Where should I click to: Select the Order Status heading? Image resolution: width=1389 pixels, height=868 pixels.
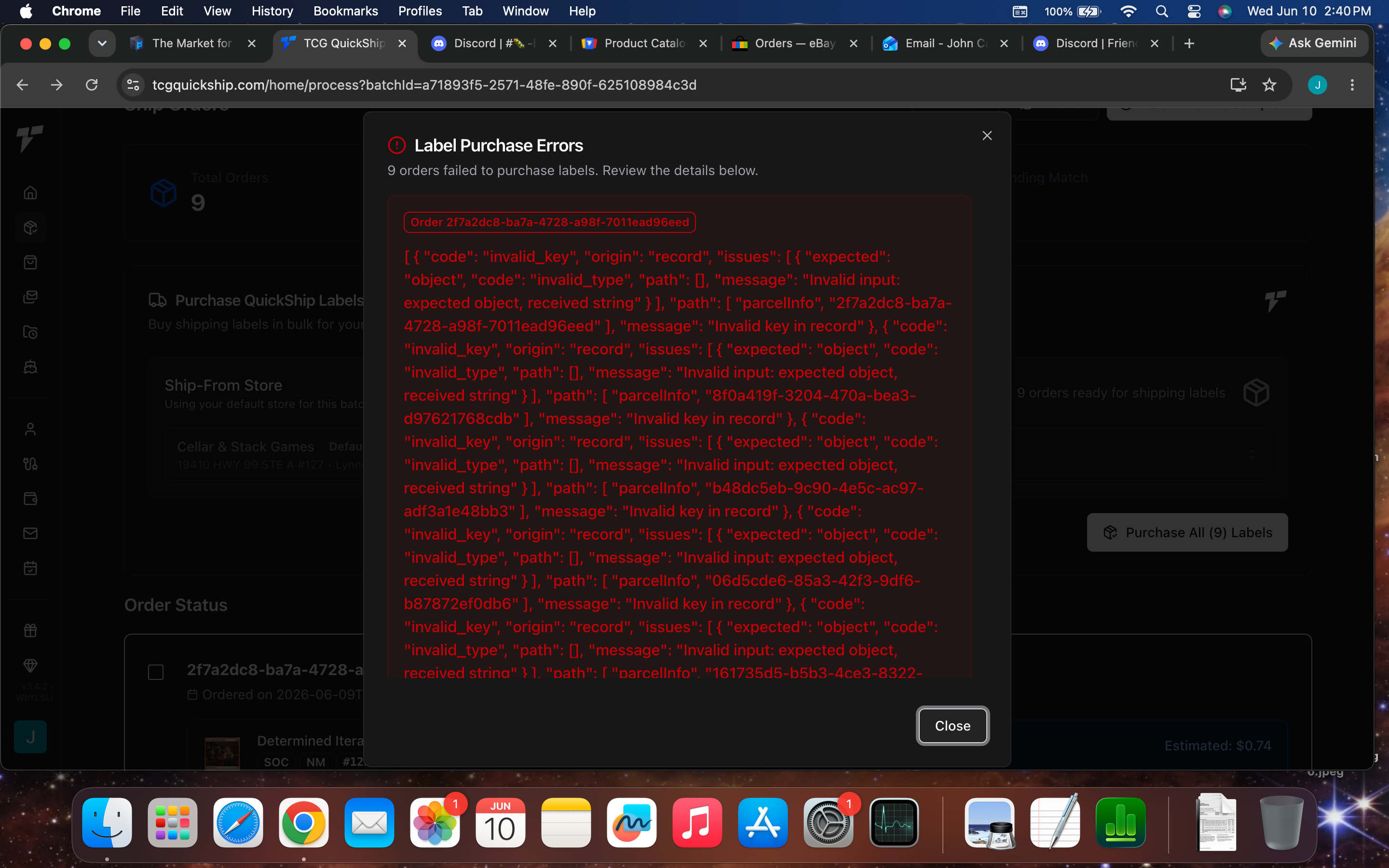(x=176, y=605)
